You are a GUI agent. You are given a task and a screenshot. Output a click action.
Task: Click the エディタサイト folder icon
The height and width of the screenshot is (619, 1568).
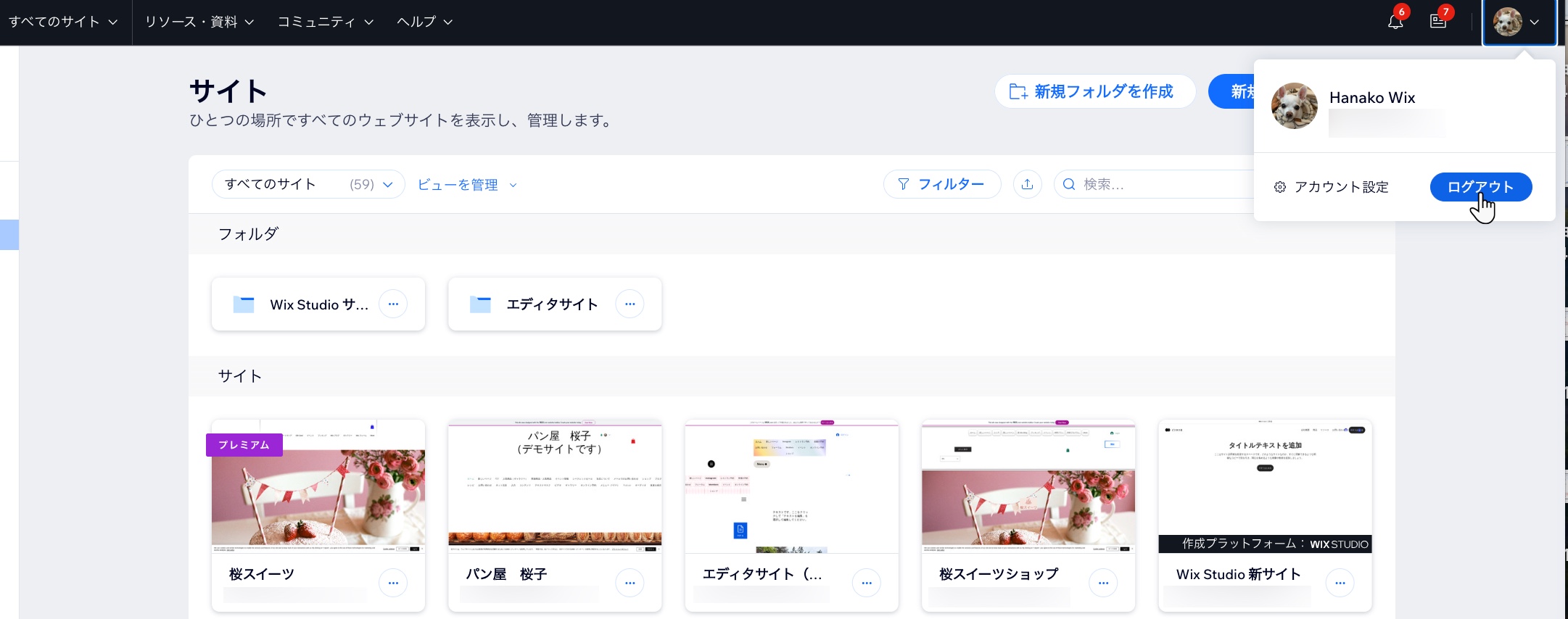pos(480,304)
